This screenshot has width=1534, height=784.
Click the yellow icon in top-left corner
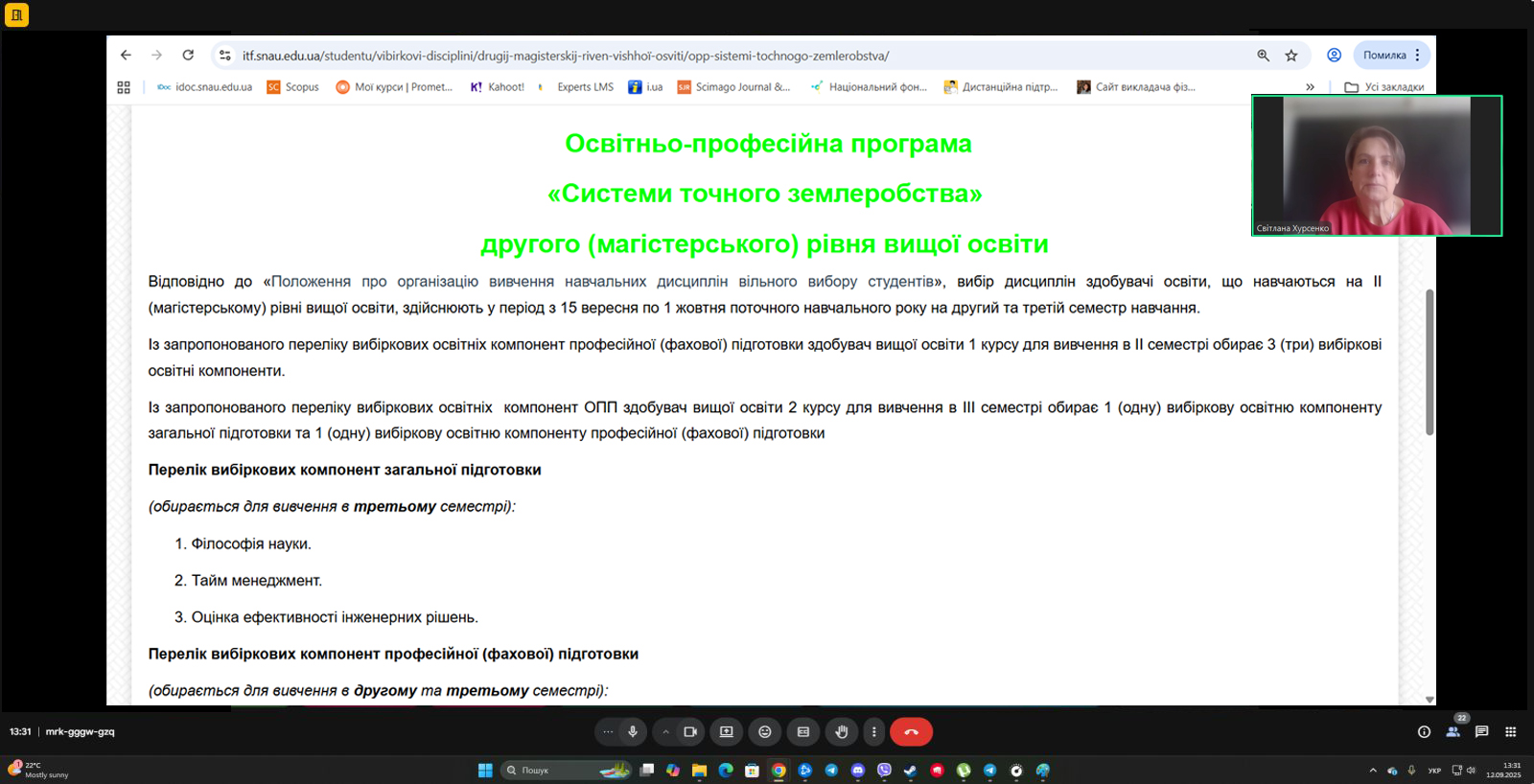coord(16,15)
